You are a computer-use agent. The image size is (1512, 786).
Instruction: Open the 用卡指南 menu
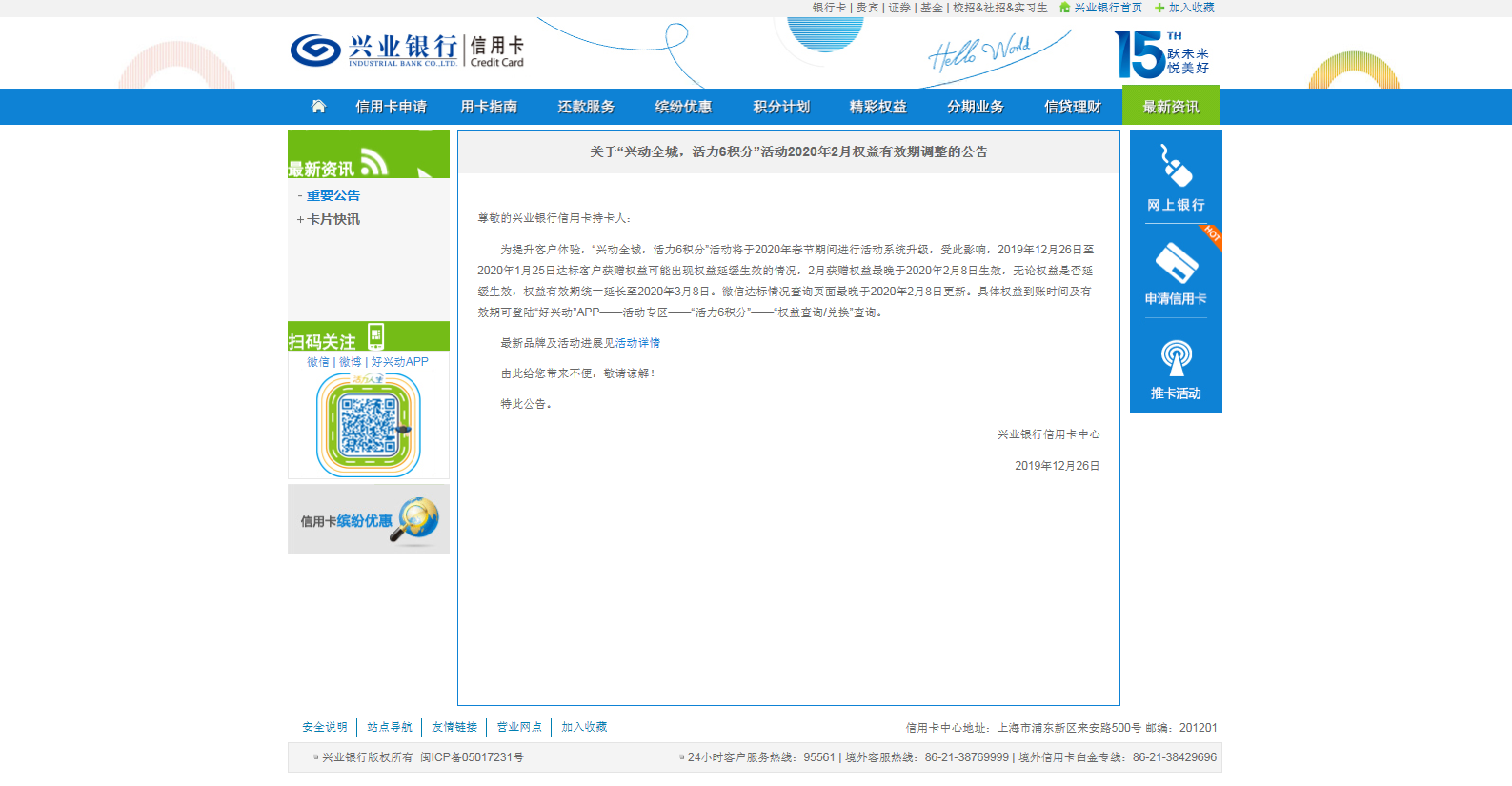pos(489,107)
